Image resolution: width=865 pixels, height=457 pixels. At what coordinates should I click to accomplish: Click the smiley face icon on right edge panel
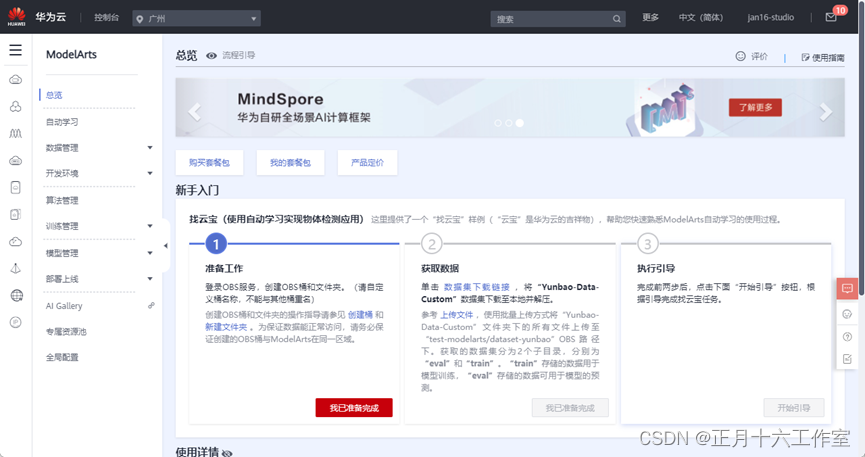click(847, 314)
